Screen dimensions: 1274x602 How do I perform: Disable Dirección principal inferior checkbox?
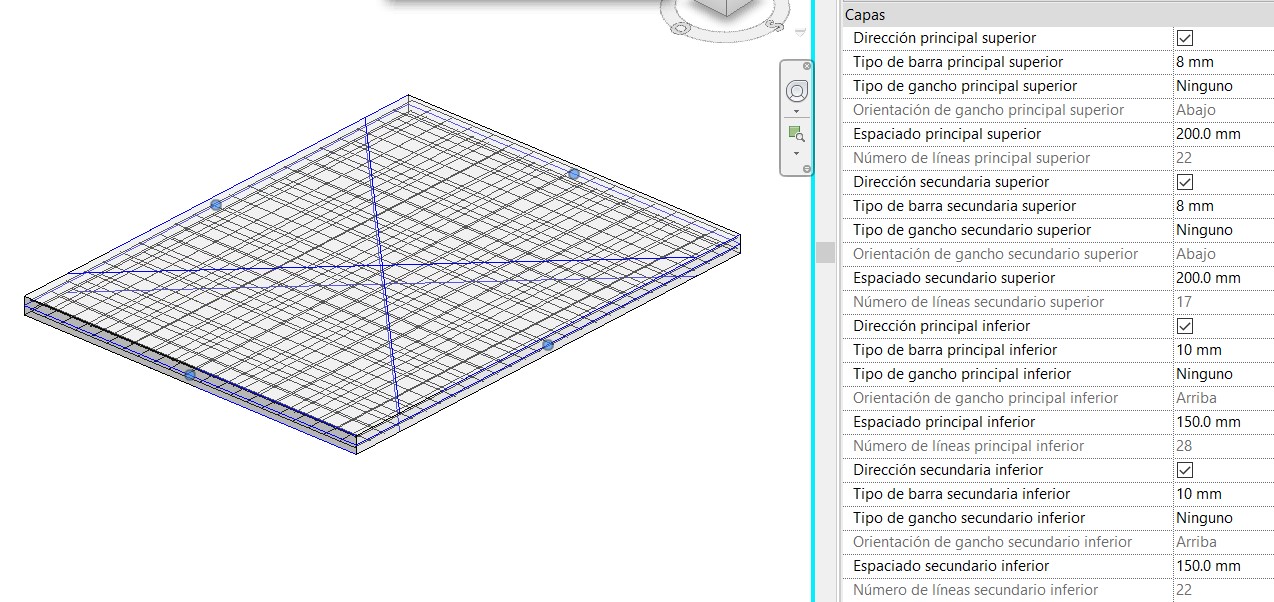click(x=1185, y=326)
